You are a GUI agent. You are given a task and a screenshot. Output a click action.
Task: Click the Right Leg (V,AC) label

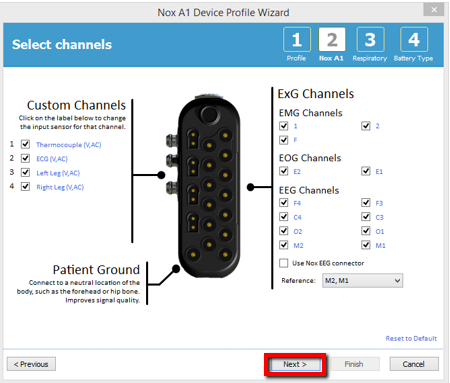(x=60, y=187)
